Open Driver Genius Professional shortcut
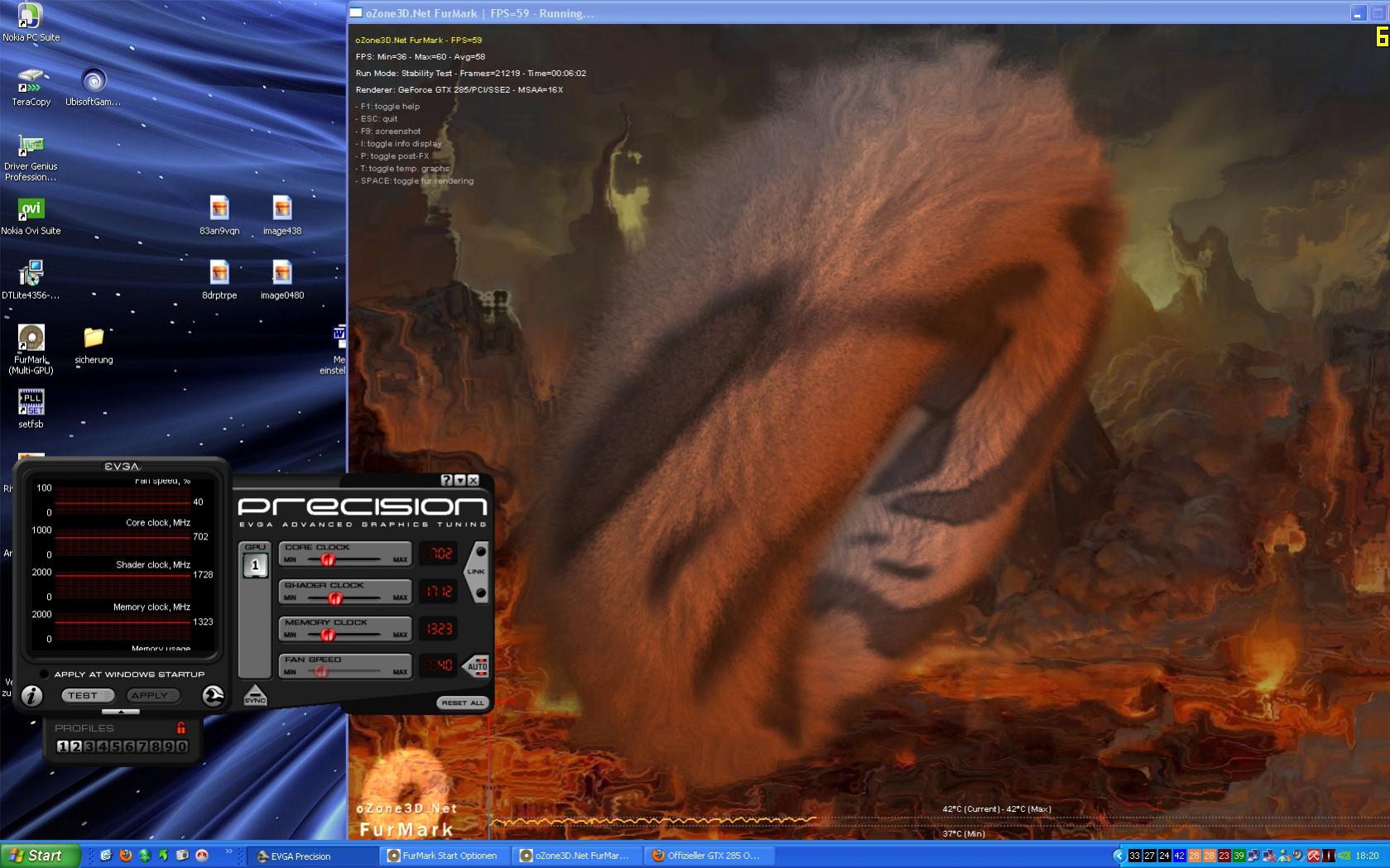The height and width of the screenshot is (868, 1390). [x=31, y=158]
